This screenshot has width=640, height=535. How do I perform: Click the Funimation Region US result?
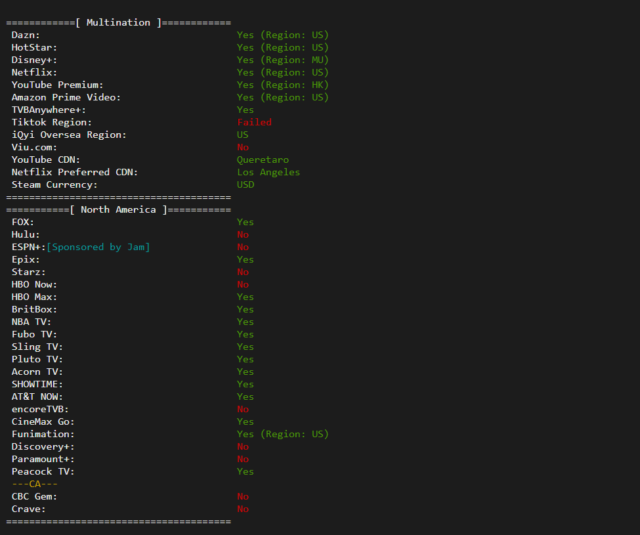coord(282,434)
